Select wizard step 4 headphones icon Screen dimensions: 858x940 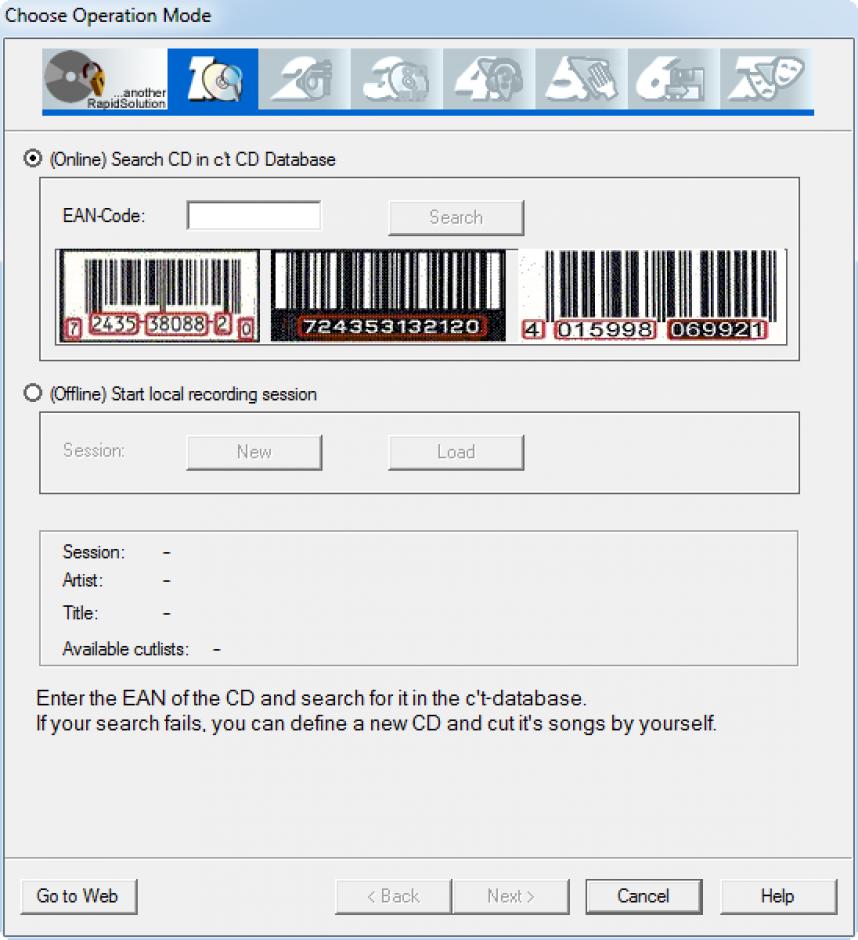click(x=489, y=79)
